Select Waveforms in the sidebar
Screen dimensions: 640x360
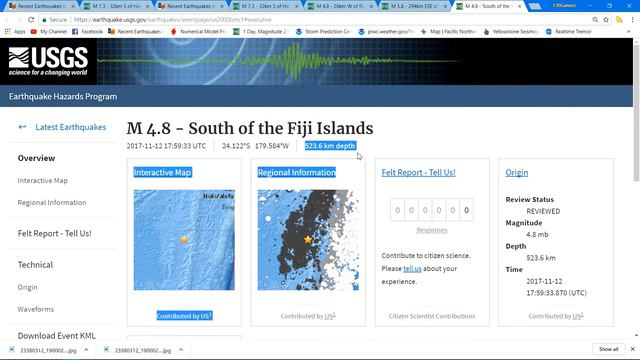coord(36,309)
